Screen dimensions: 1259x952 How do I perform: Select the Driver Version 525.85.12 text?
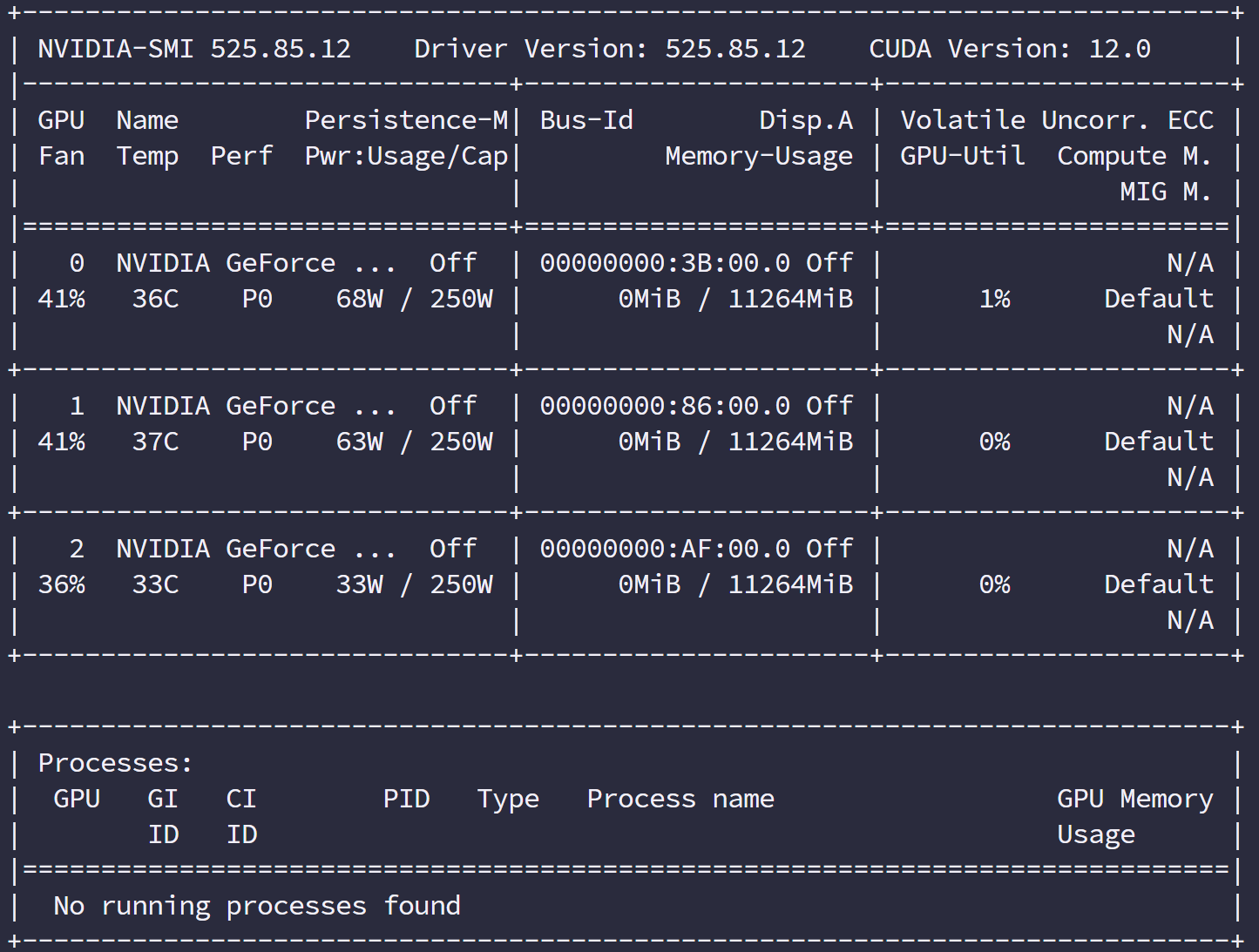tap(610, 49)
